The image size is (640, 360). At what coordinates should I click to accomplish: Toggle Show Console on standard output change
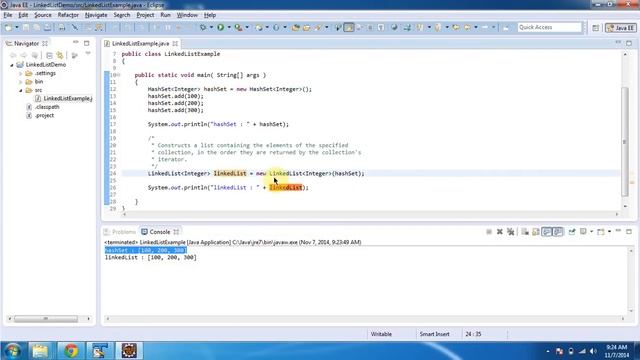(547, 232)
